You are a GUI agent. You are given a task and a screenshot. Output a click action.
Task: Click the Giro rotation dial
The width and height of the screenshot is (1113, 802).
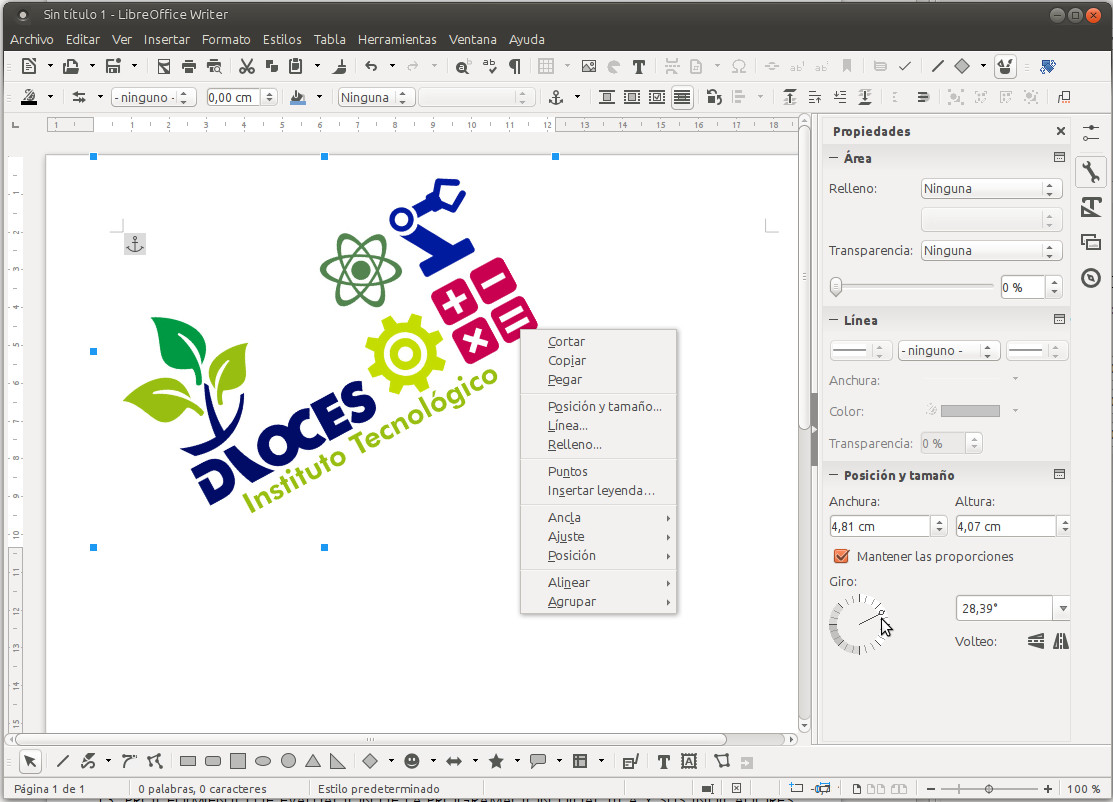(x=857, y=625)
